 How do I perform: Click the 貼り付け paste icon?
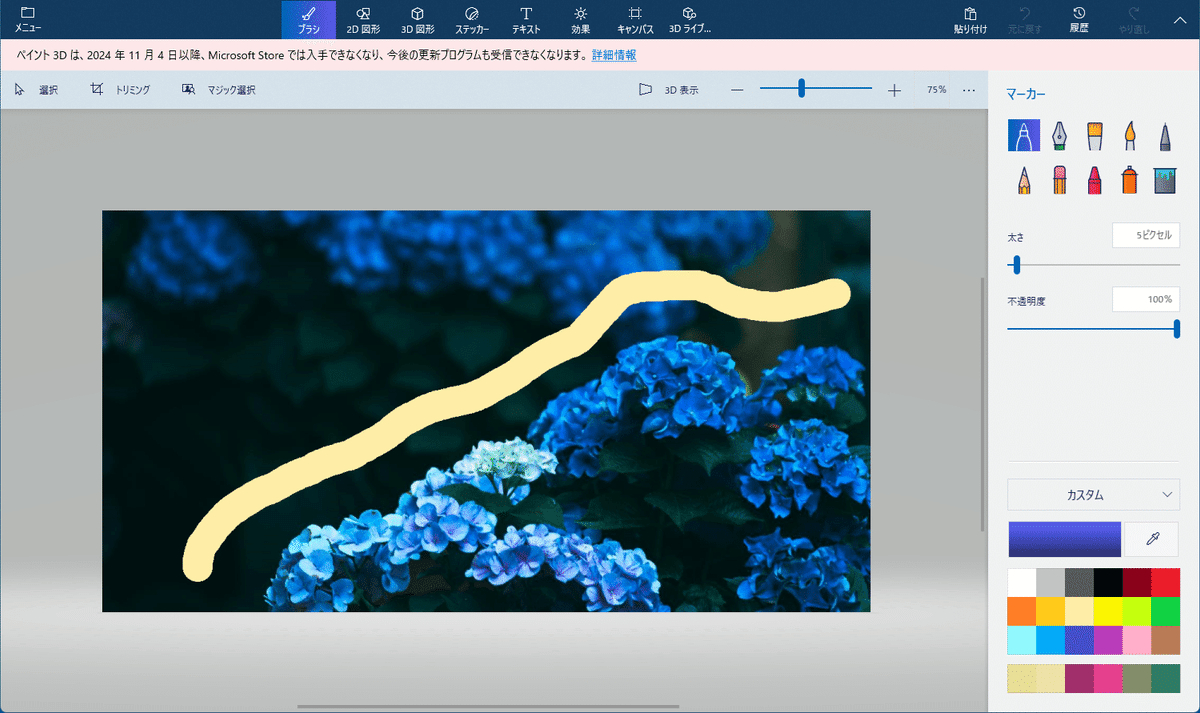click(970, 19)
